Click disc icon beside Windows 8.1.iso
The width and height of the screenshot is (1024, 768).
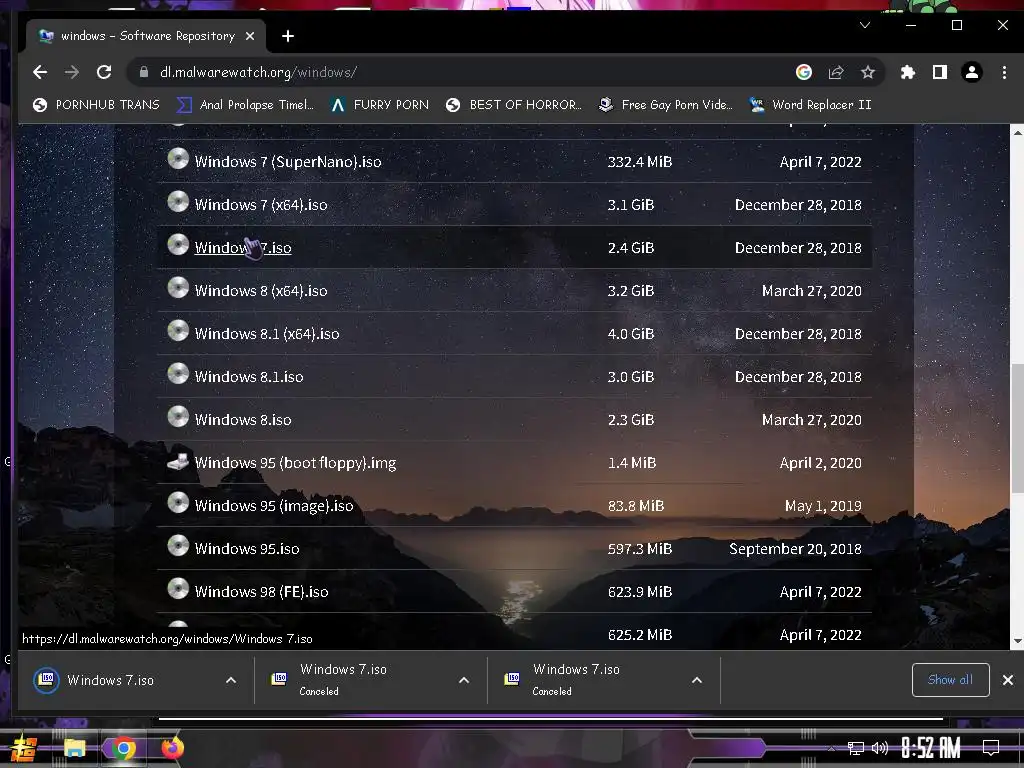(x=178, y=374)
